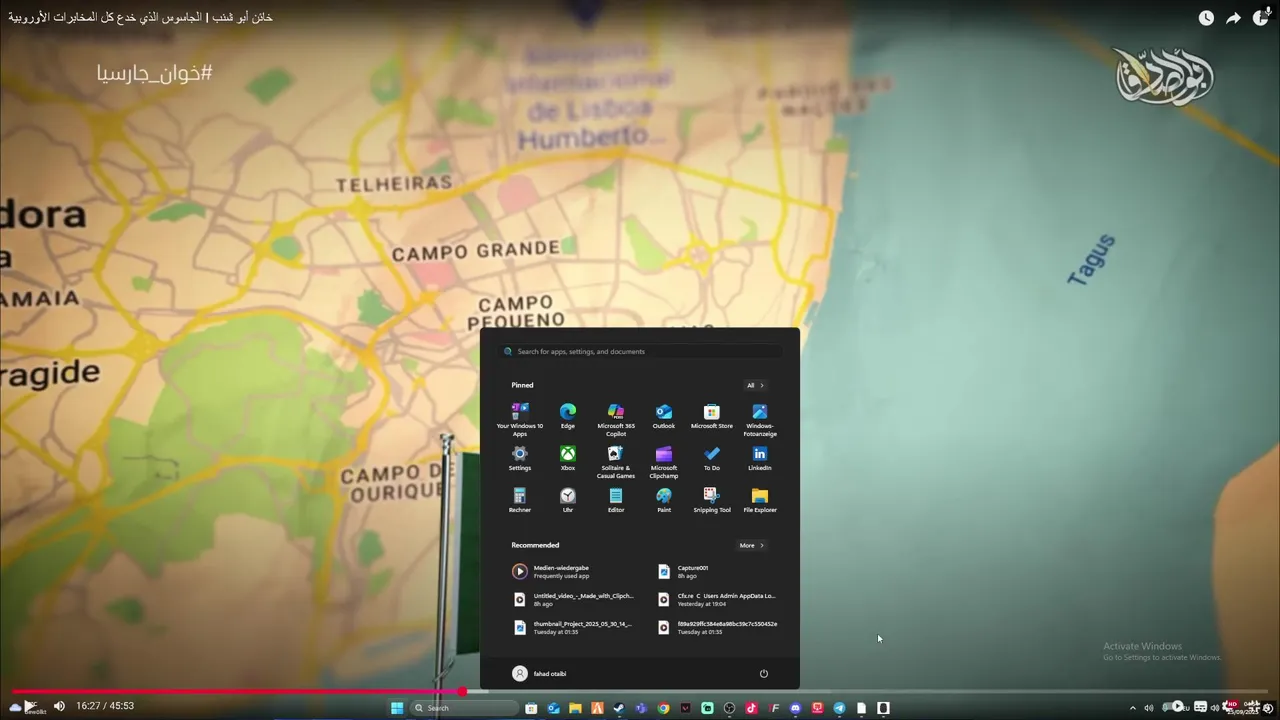Image resolution: width=1280 pixels, height=720 pixels.
Task: Open recommended file f89a929ffc384e8a98bc39c7c550452e
Action: pos(716,627)
